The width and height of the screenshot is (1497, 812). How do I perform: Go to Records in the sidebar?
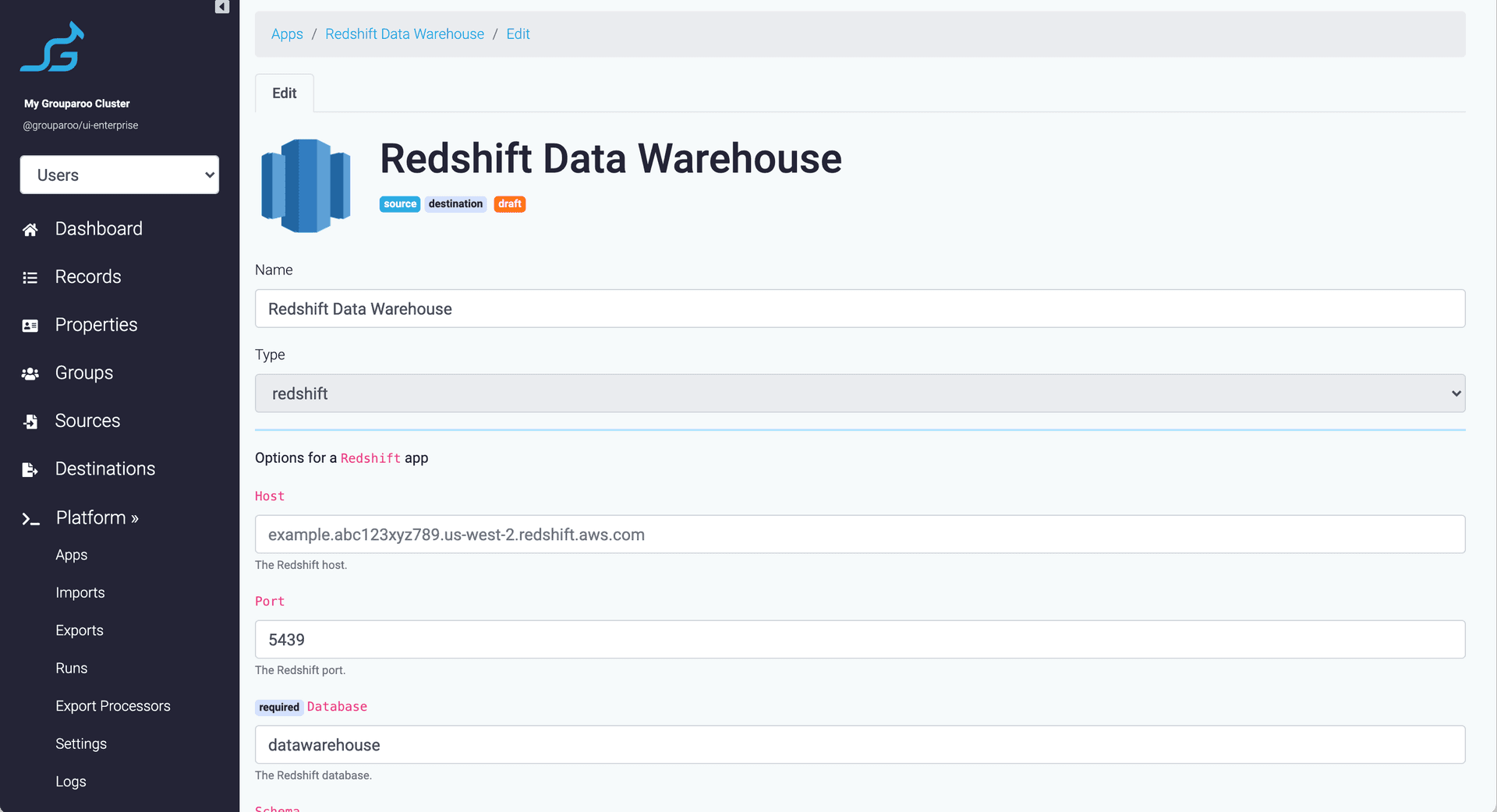pyautogui.click(x=88, y=277)
